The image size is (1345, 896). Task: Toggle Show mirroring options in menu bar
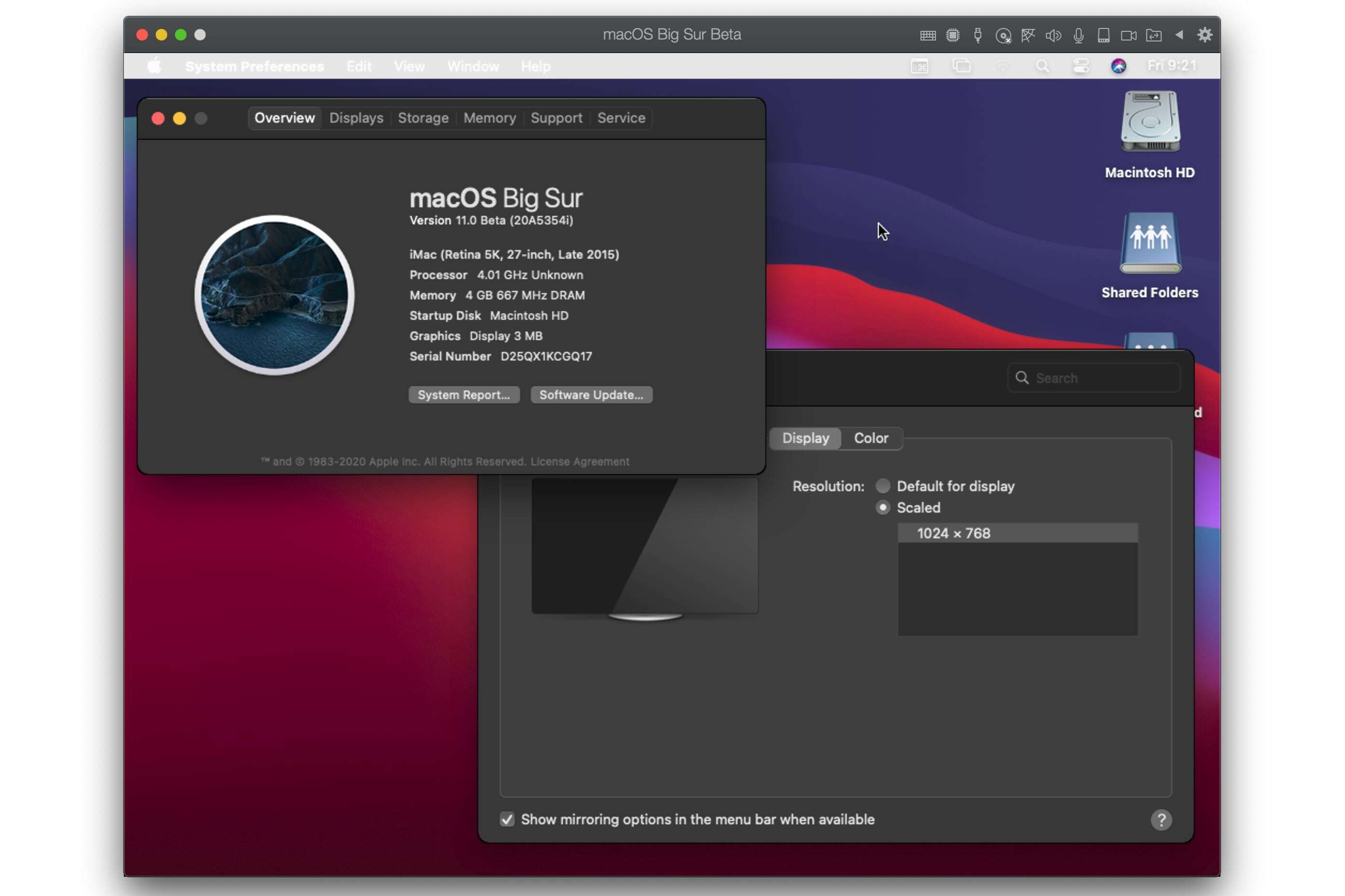coord(506,819)
